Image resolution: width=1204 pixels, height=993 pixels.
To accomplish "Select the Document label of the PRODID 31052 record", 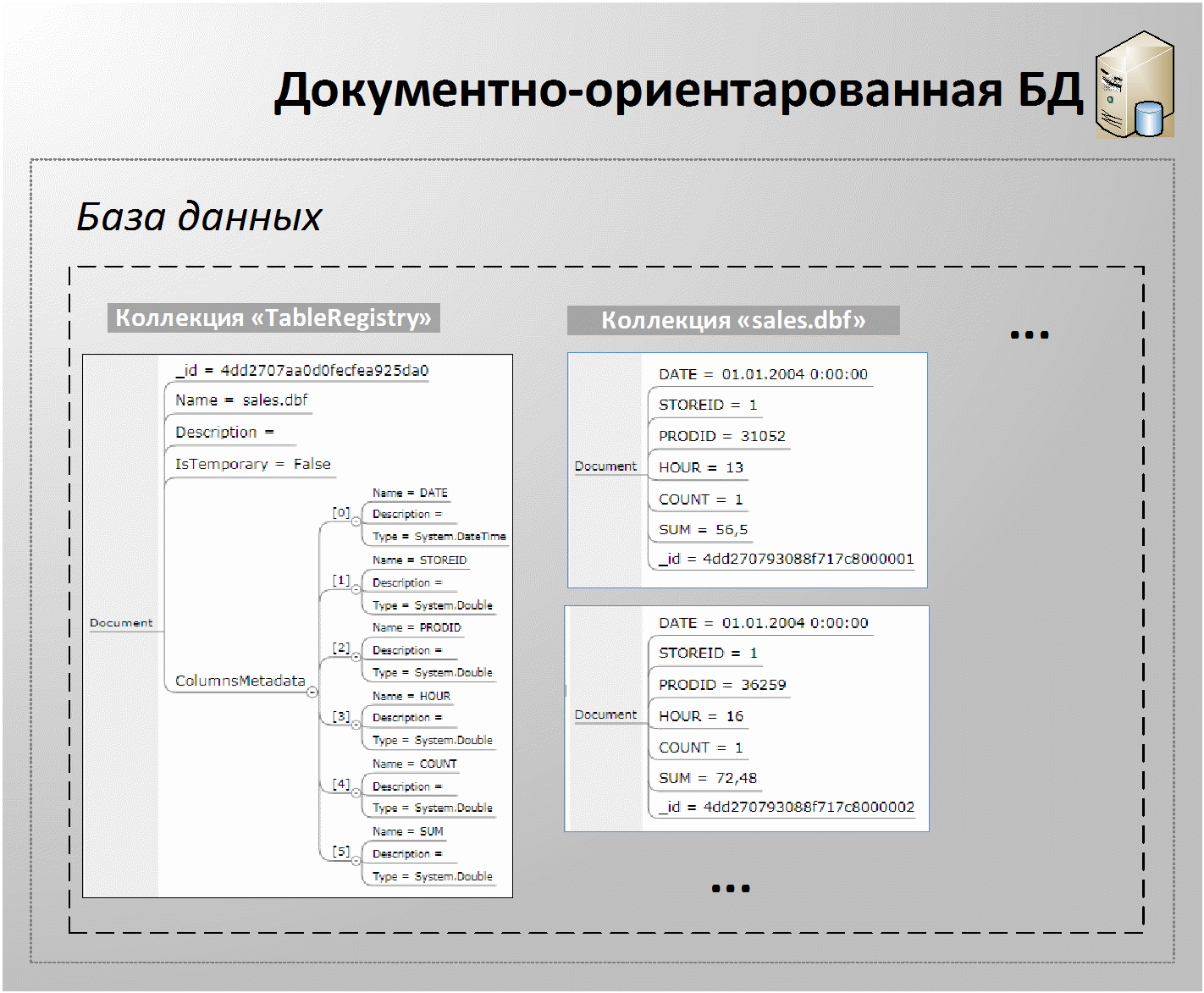I will [x=605, y=466].
